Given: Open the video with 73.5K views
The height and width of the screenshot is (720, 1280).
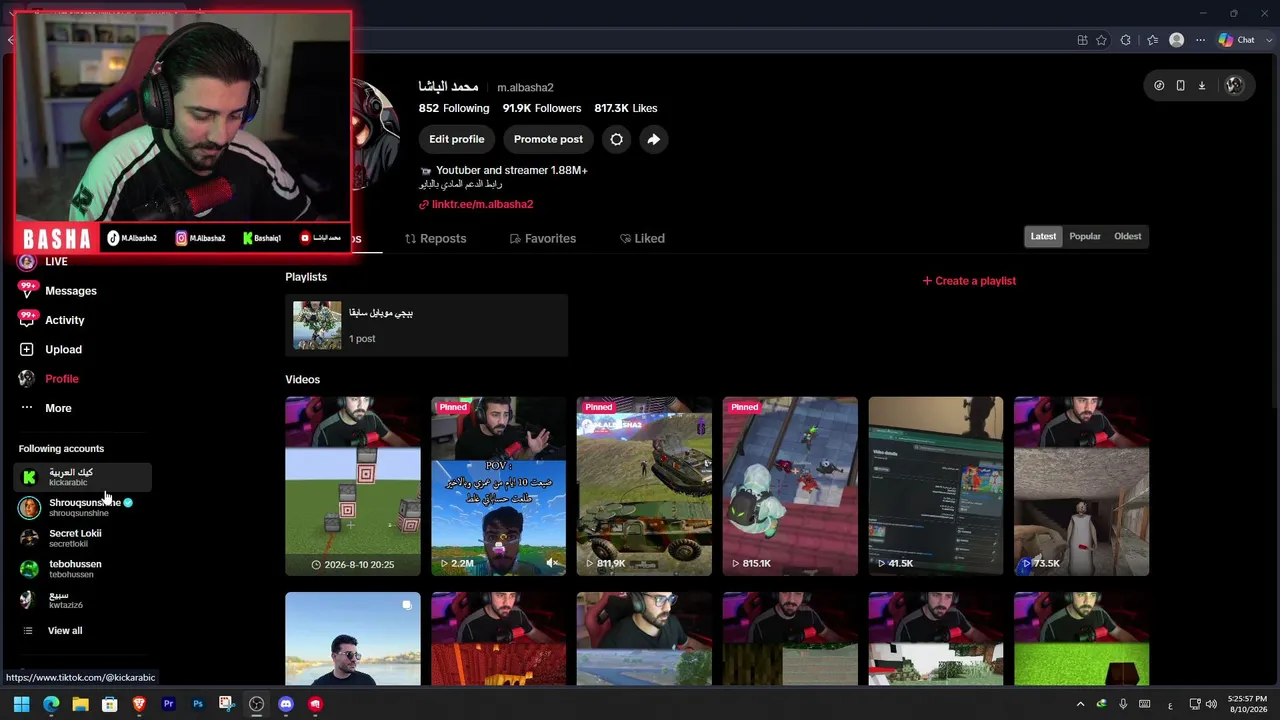Looking at the screenshot, I should [1082, 486].
